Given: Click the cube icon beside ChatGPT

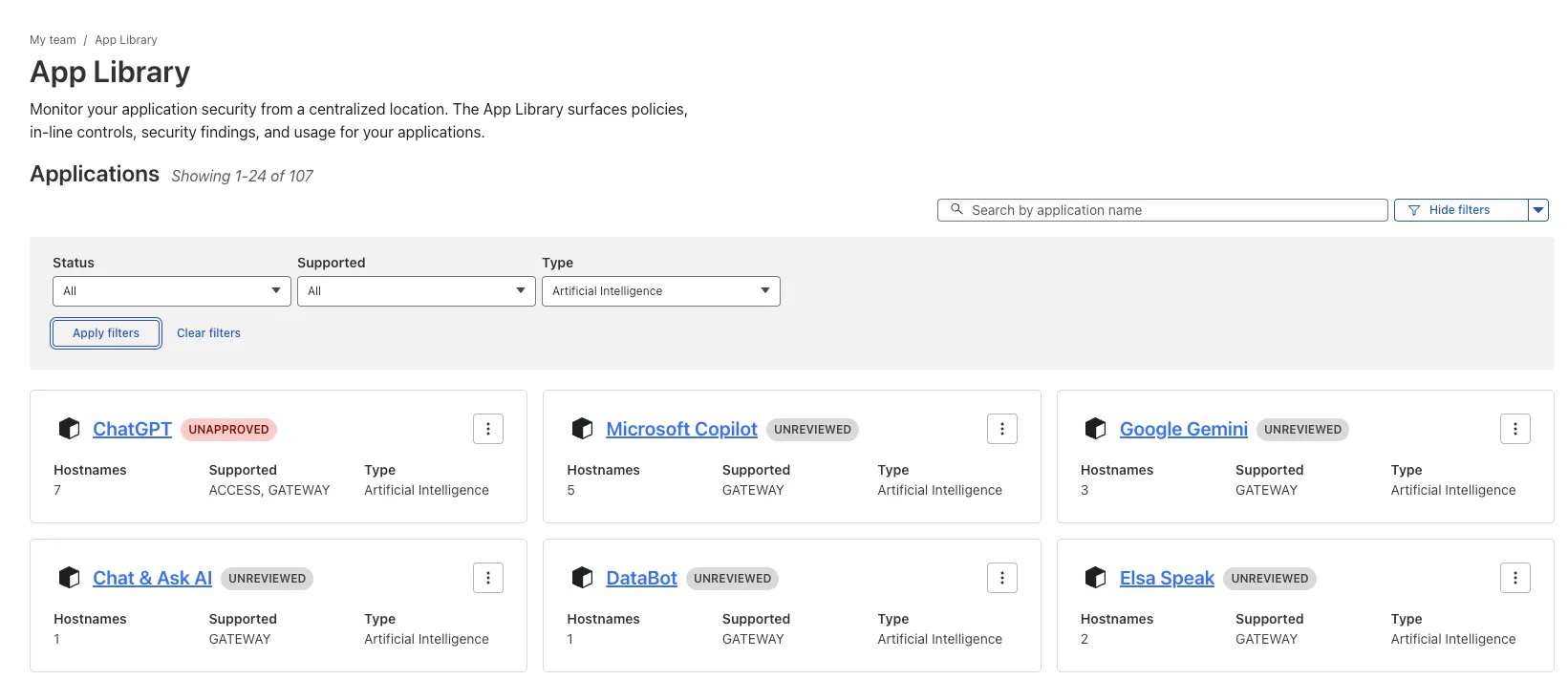Looking at the screenshot, I should point(69,429).
